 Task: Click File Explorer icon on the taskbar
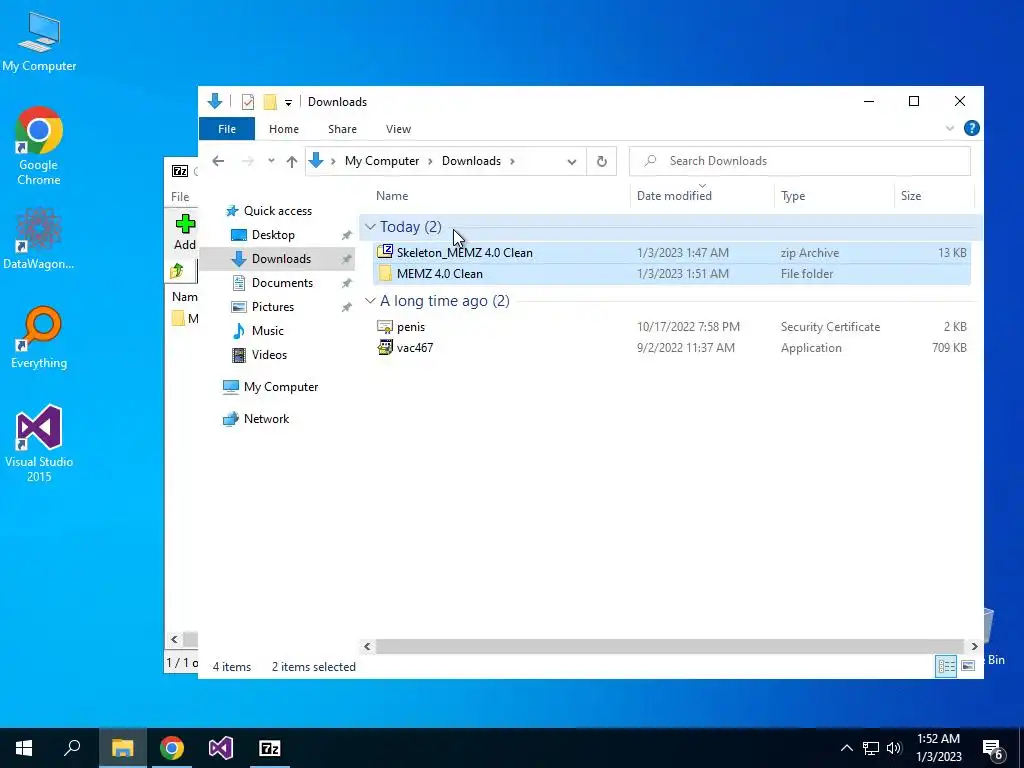point(122,748)
